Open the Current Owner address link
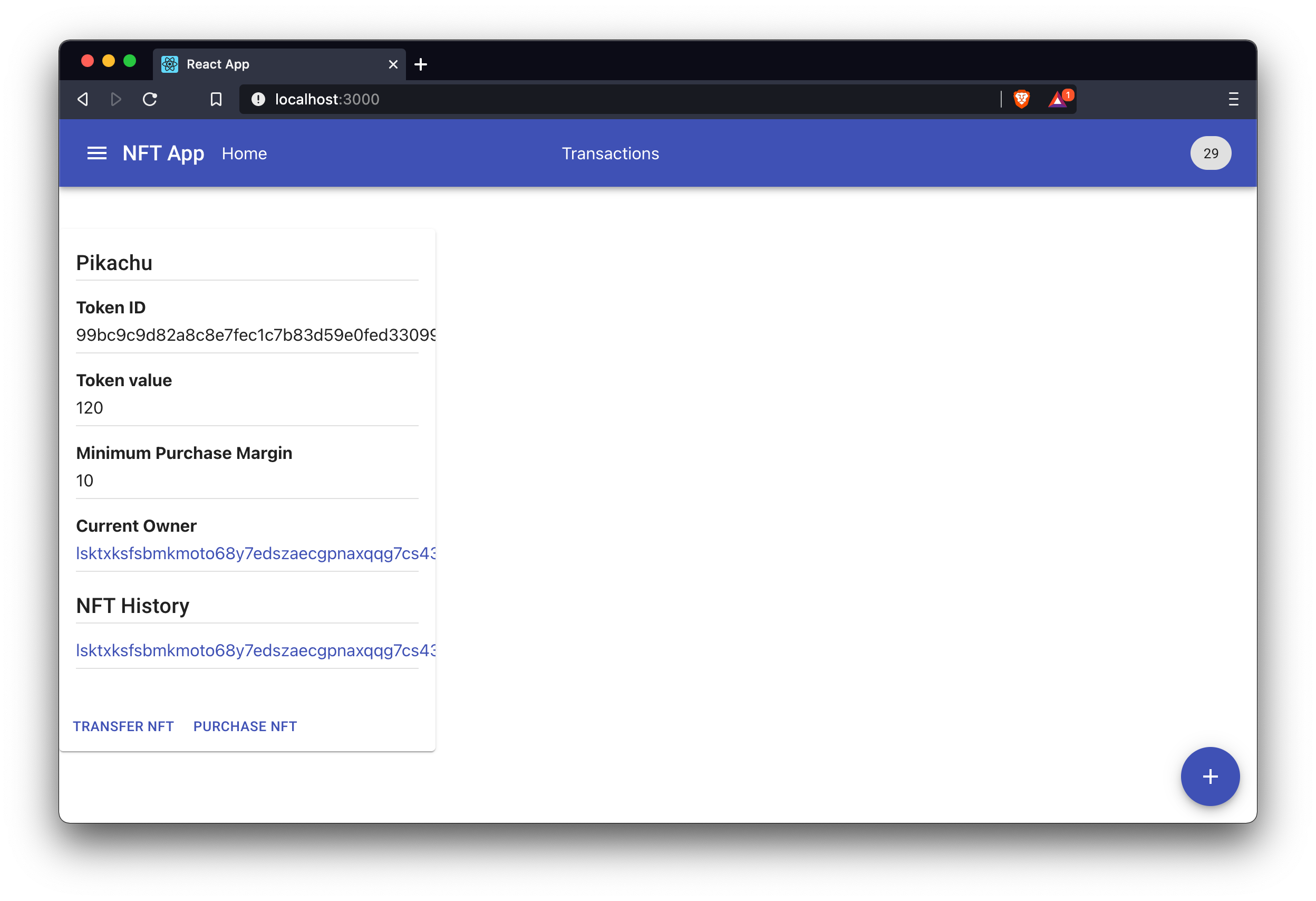 point(255,553)
